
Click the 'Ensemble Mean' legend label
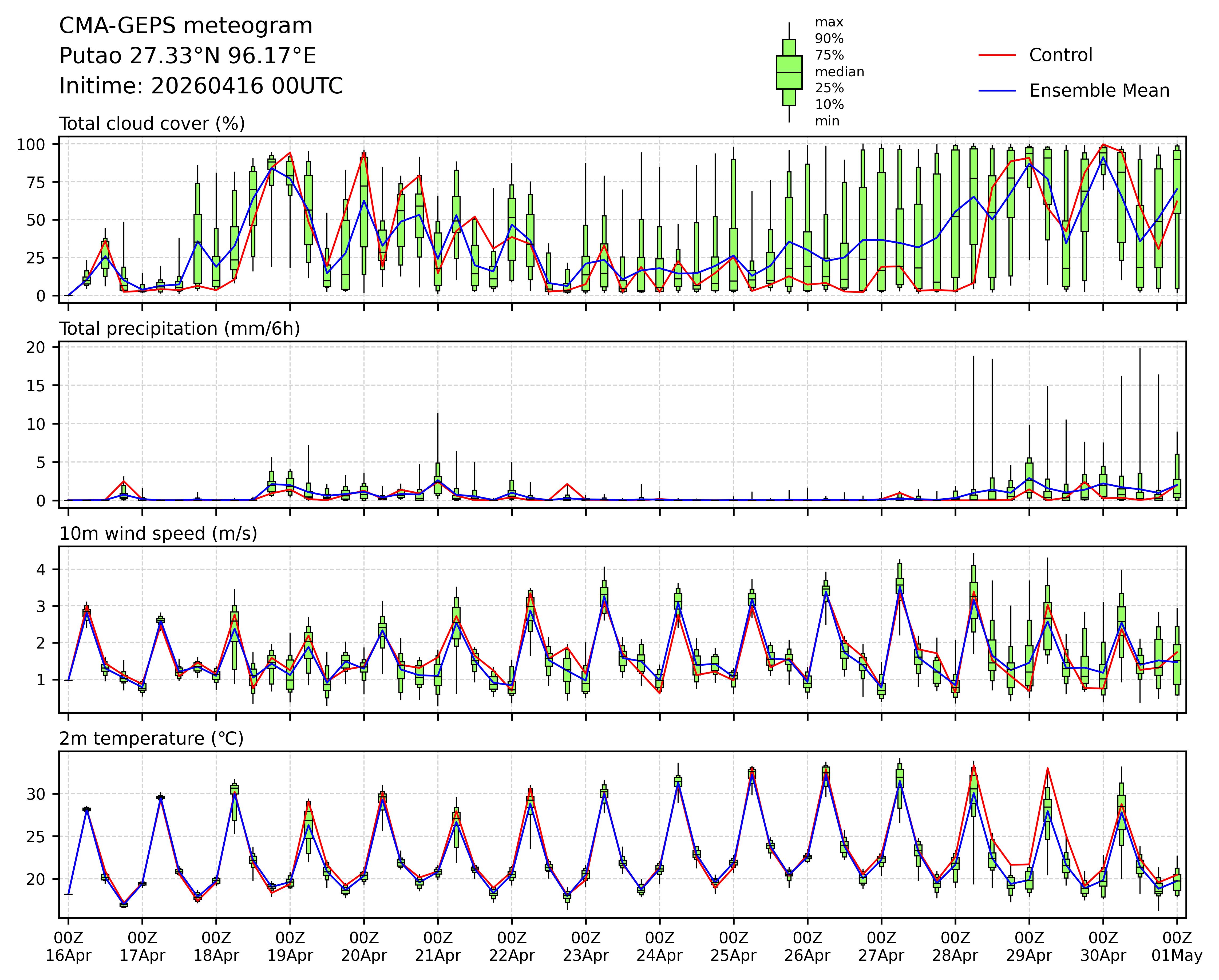click(1099, 91)
